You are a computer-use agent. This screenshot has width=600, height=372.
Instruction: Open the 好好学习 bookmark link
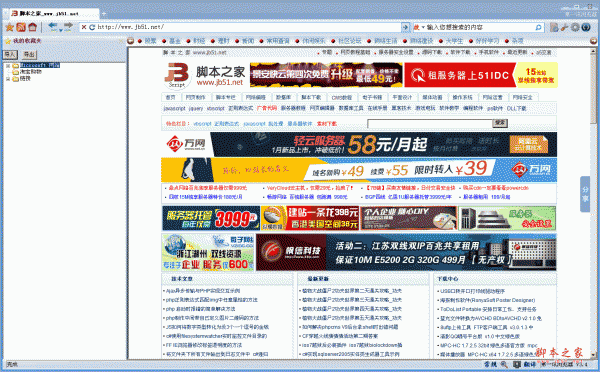(x=487, y=41)
